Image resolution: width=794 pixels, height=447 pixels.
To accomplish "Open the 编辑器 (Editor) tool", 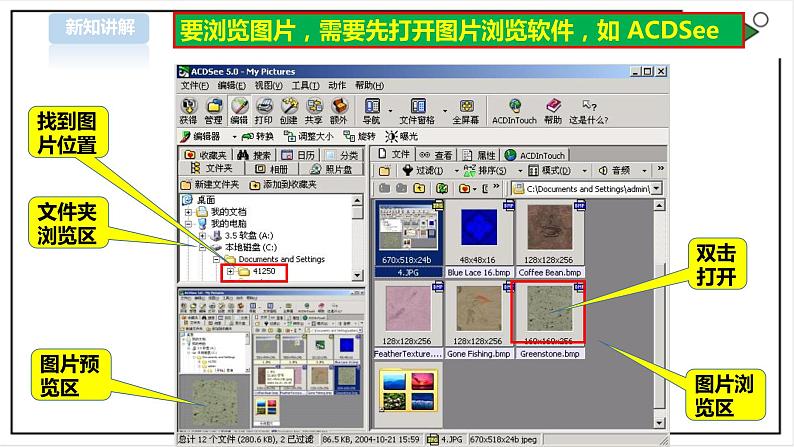I will [x=201, y=136].
